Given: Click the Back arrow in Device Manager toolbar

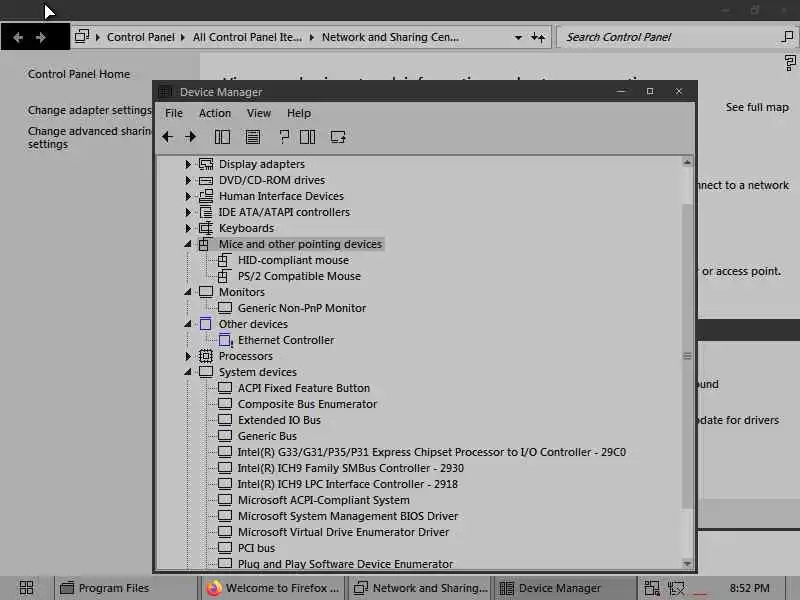Looking at the screenshot, I should pyautogui.click(x=167, y=137).
